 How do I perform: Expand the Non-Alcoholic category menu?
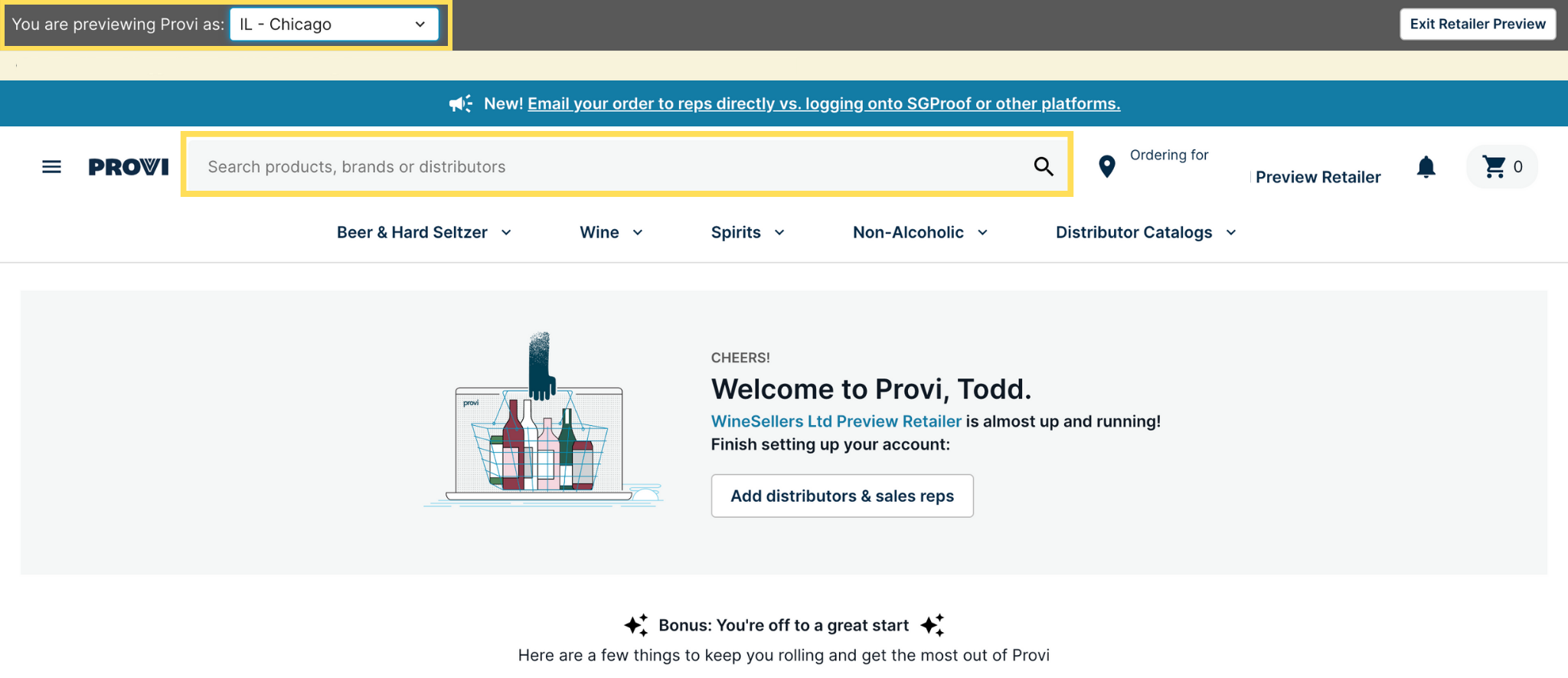coord(920,232)
